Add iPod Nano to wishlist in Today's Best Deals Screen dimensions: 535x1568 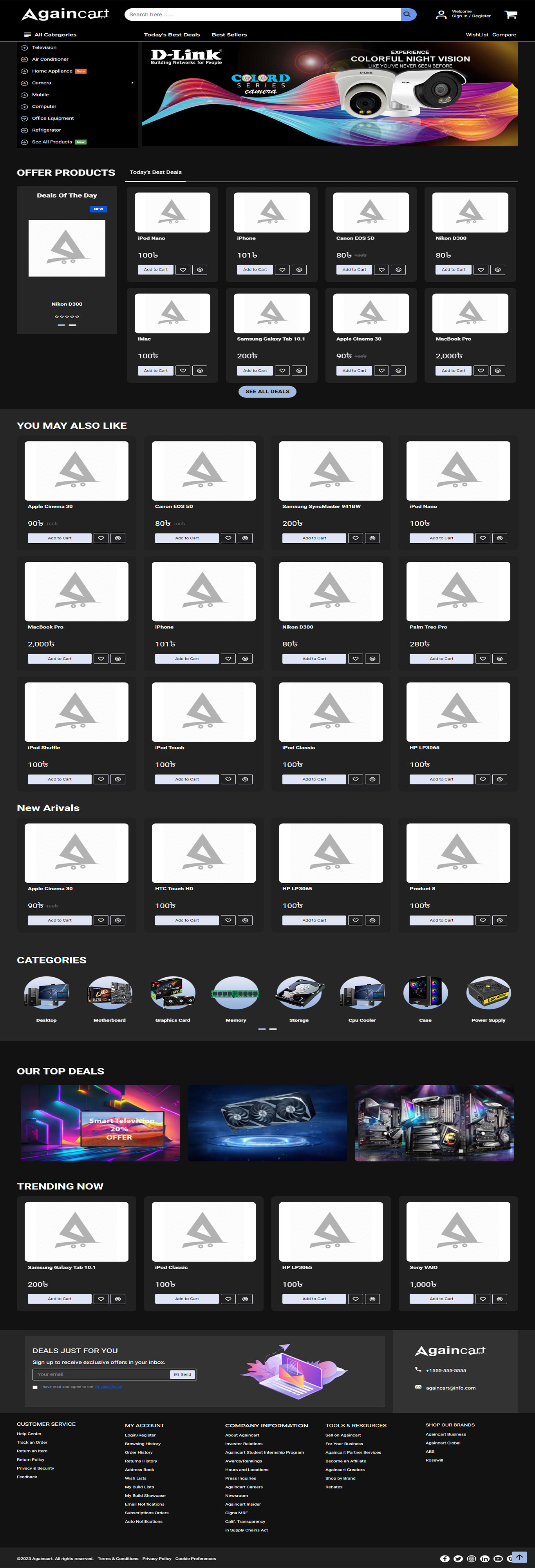[x=183, y=269]
